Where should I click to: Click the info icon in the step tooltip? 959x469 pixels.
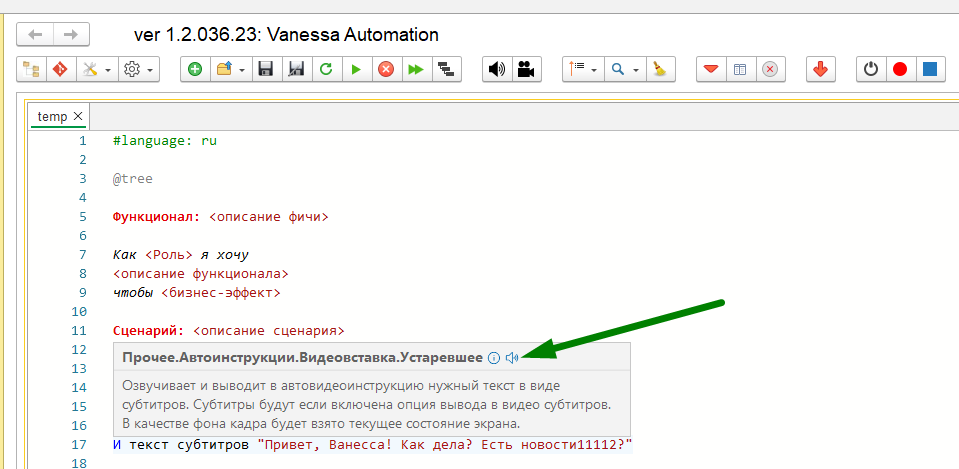(494, 358)
